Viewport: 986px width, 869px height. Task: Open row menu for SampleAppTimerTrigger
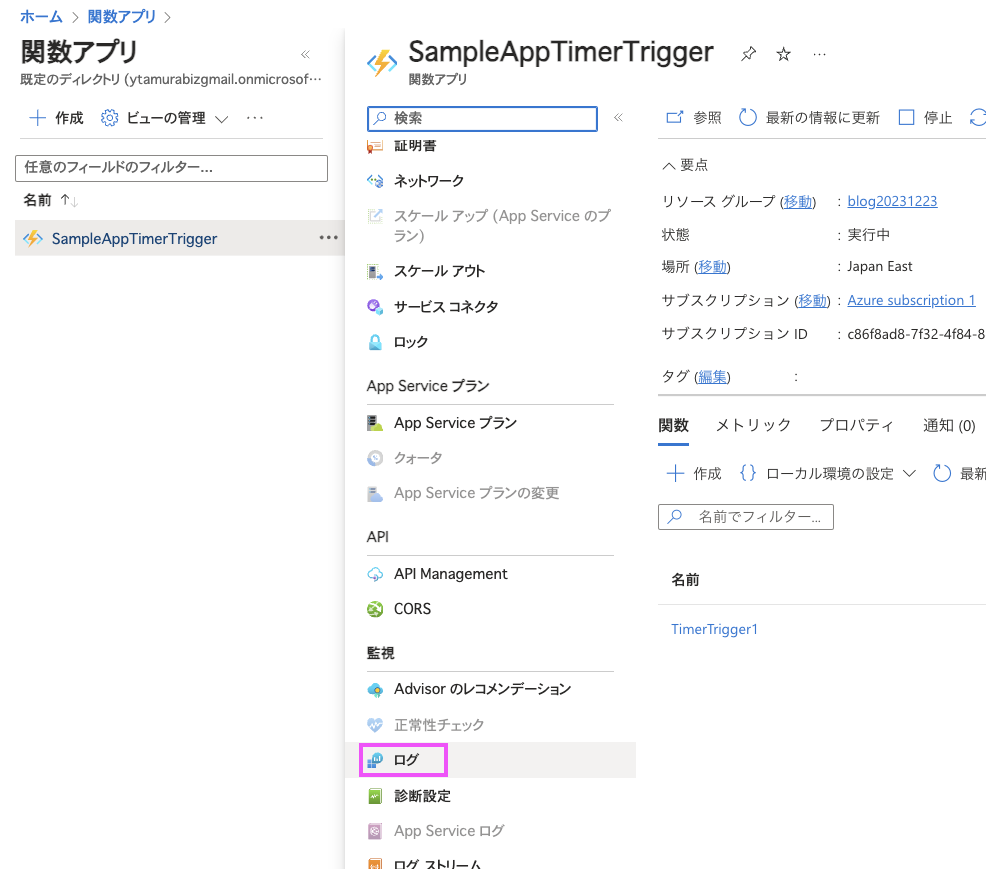(328, 238)
